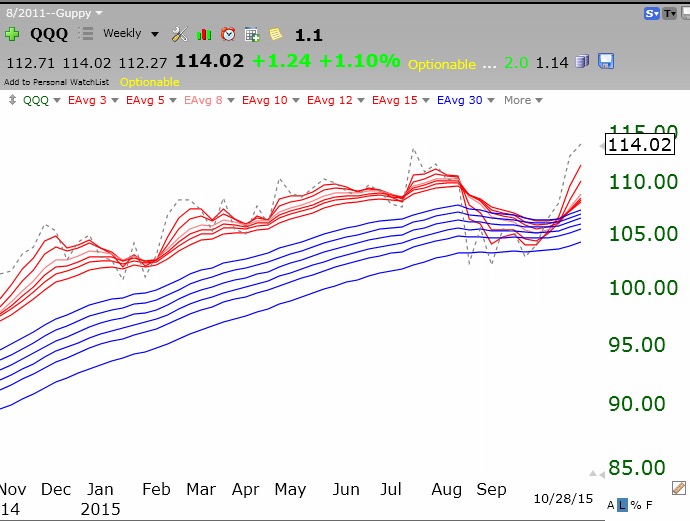Toggle the A scaling button
690x521 pixels.
(x=610, y=505)
